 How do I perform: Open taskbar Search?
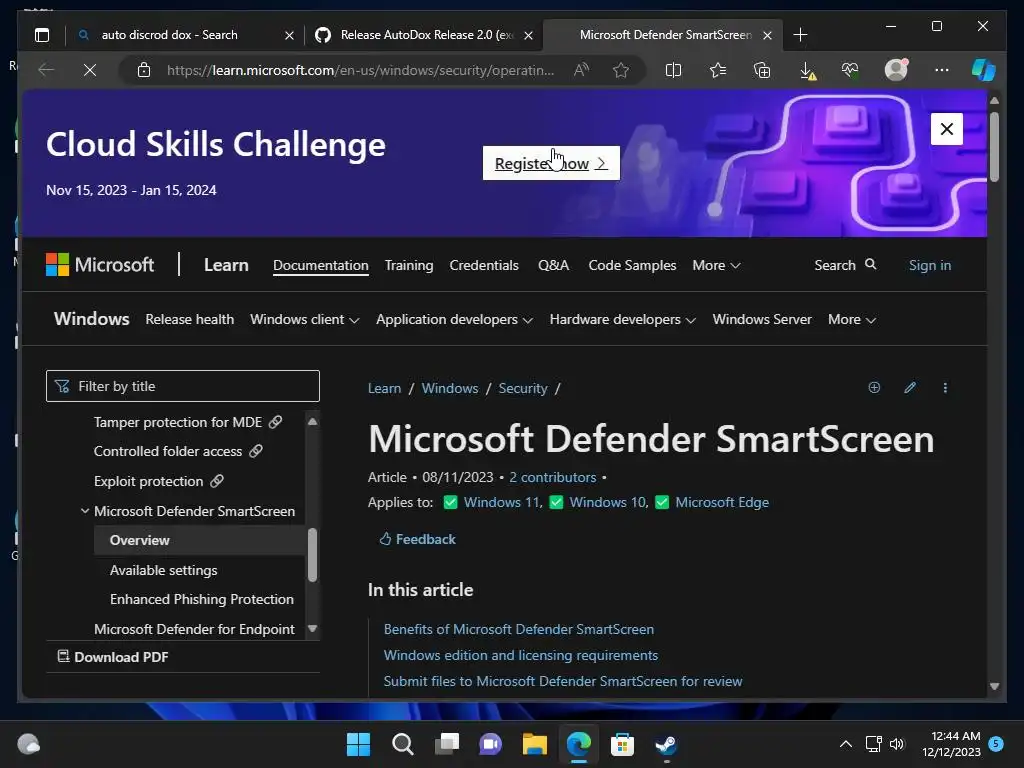click(x=402, y=744)
